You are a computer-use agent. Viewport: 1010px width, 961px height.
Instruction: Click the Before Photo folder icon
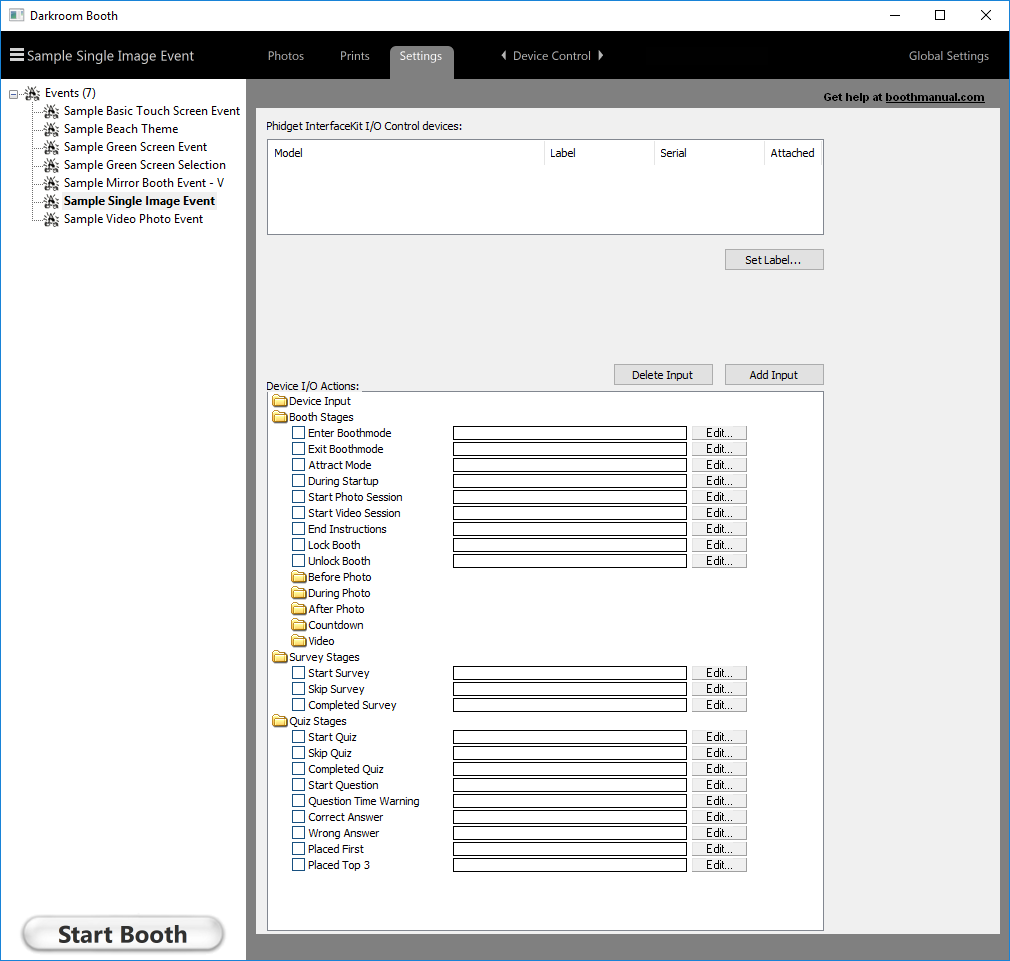298,576
